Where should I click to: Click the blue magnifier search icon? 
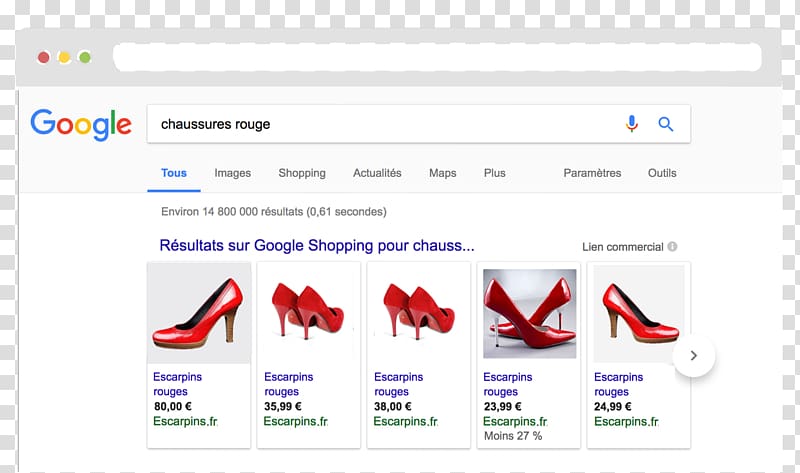[x=665, y=124]
